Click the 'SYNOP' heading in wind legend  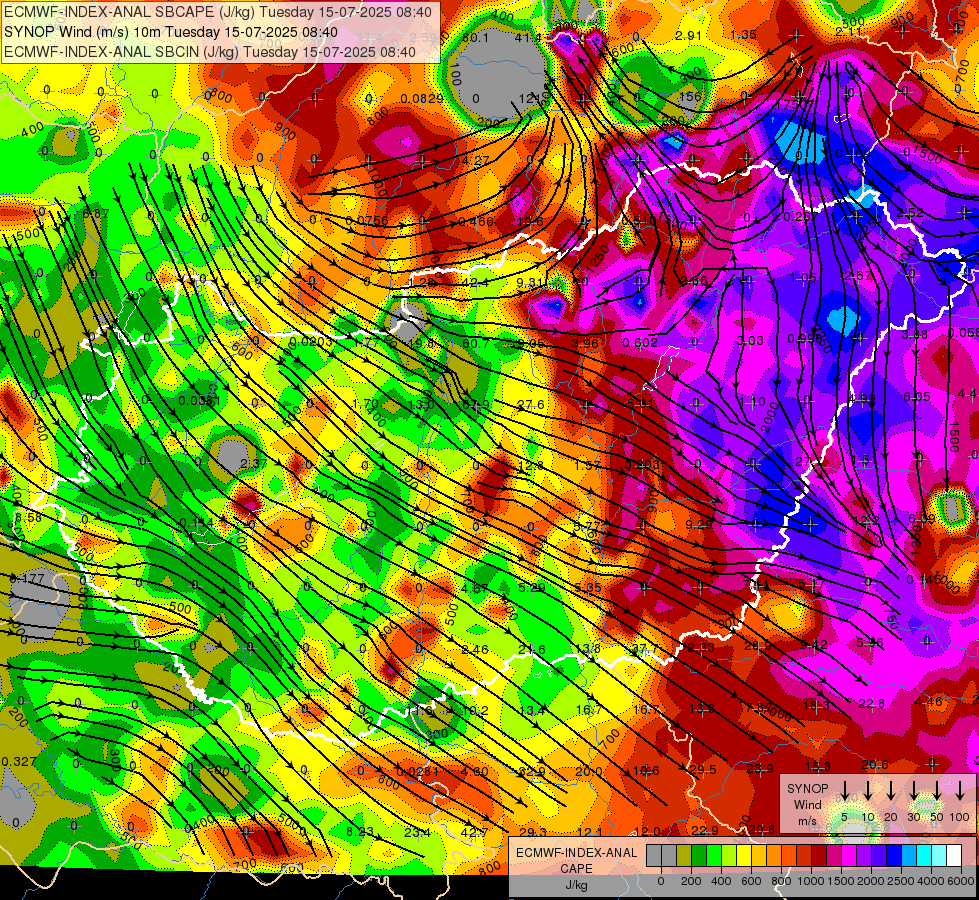(807, 789)
